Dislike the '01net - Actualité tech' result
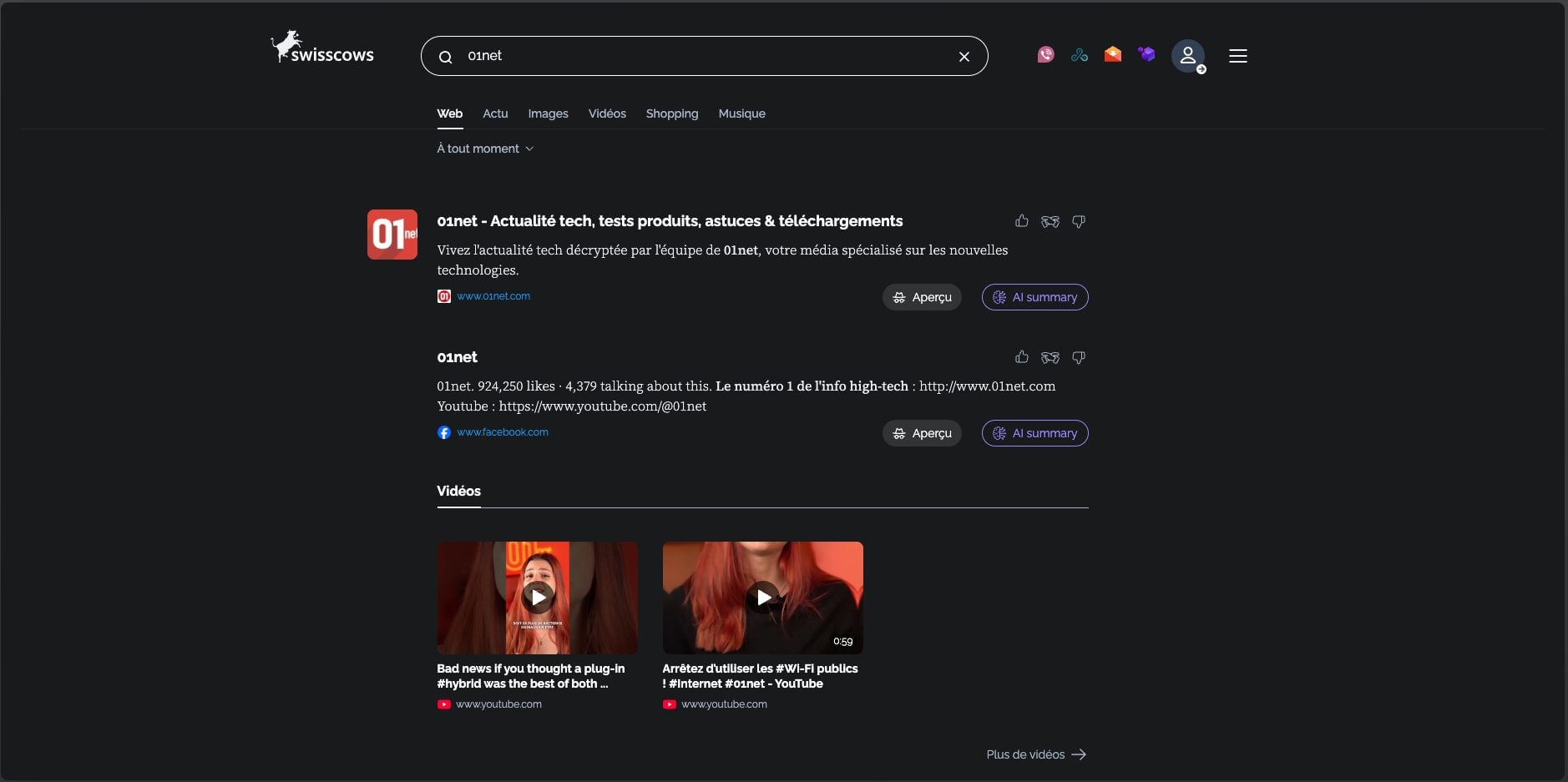1568x782 pixels. tap(1079, 221)
